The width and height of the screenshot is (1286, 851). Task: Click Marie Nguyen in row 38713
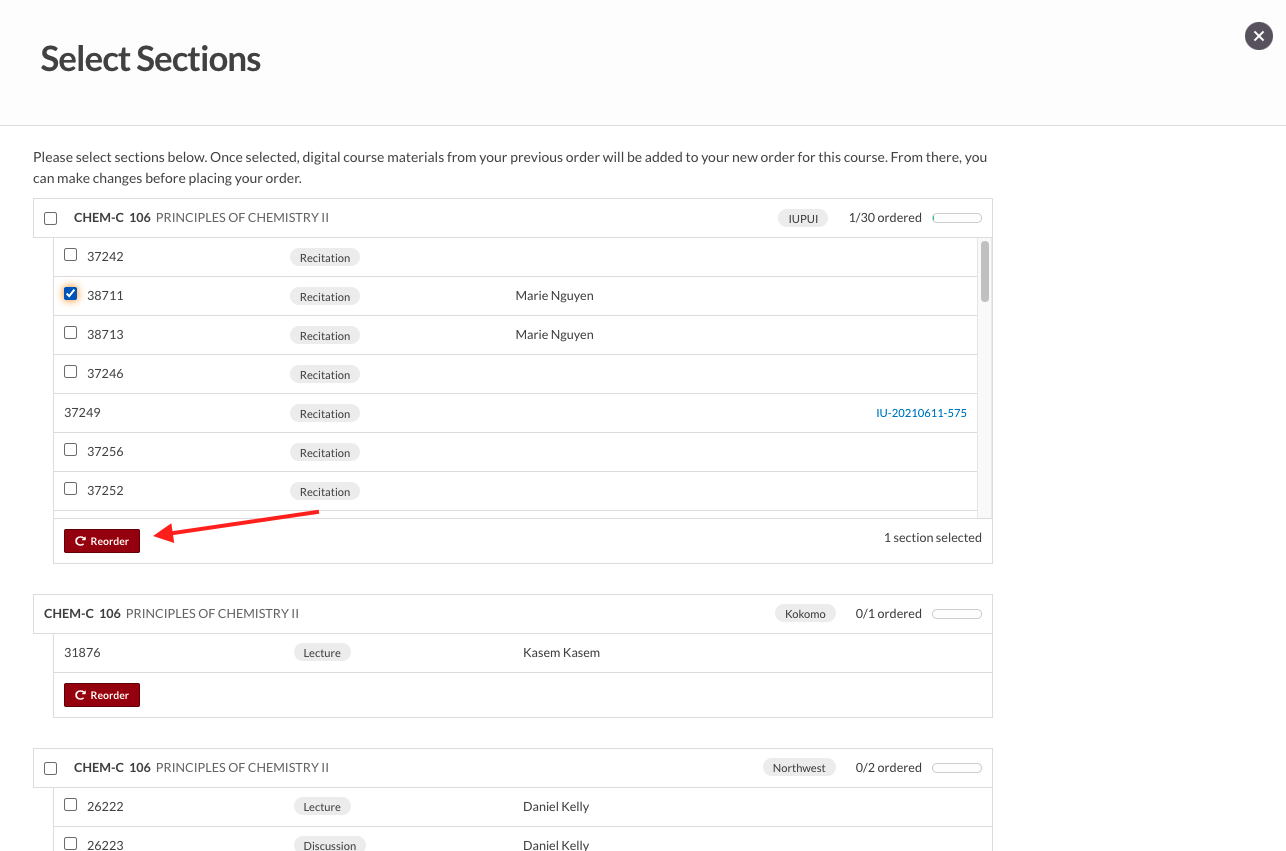[554, 334]
